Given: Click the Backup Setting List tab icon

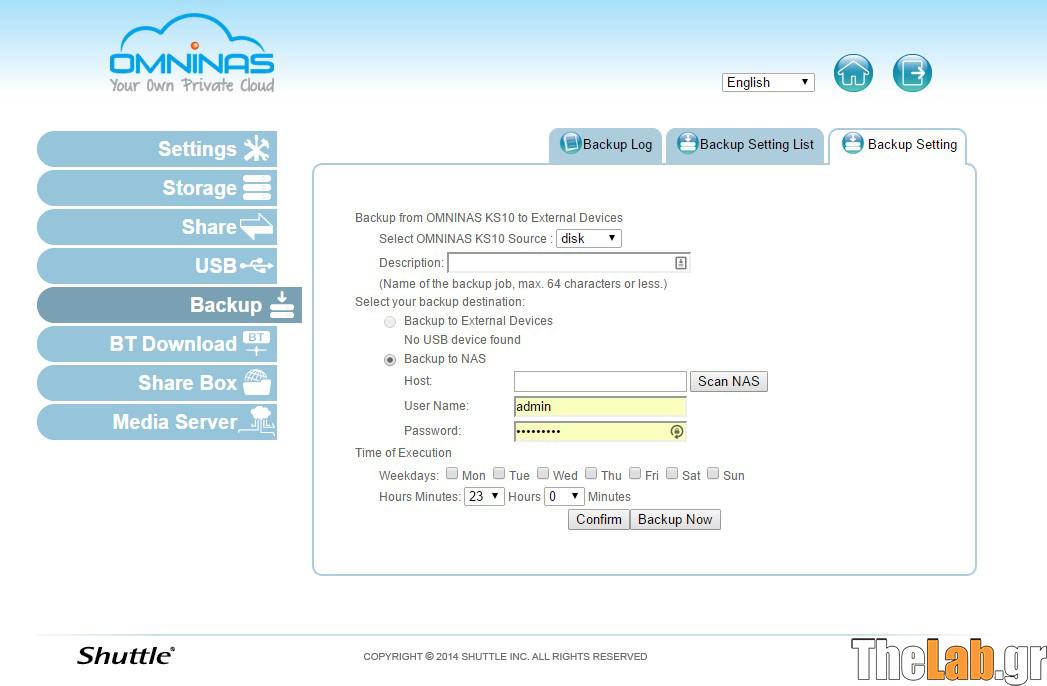Looking at the screenshot, I should click(x=687, y=143).
